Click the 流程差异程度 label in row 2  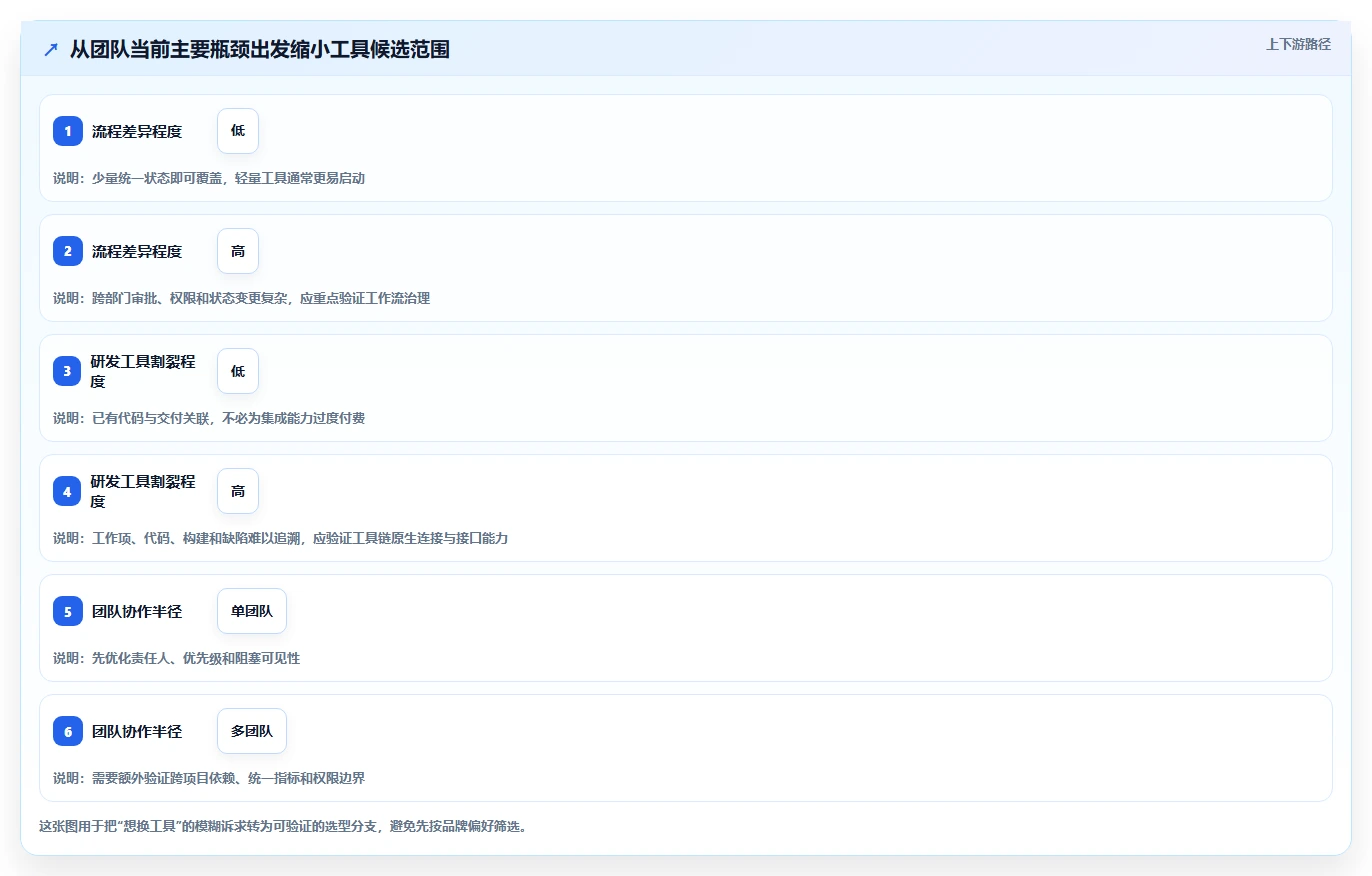(137, 251)
